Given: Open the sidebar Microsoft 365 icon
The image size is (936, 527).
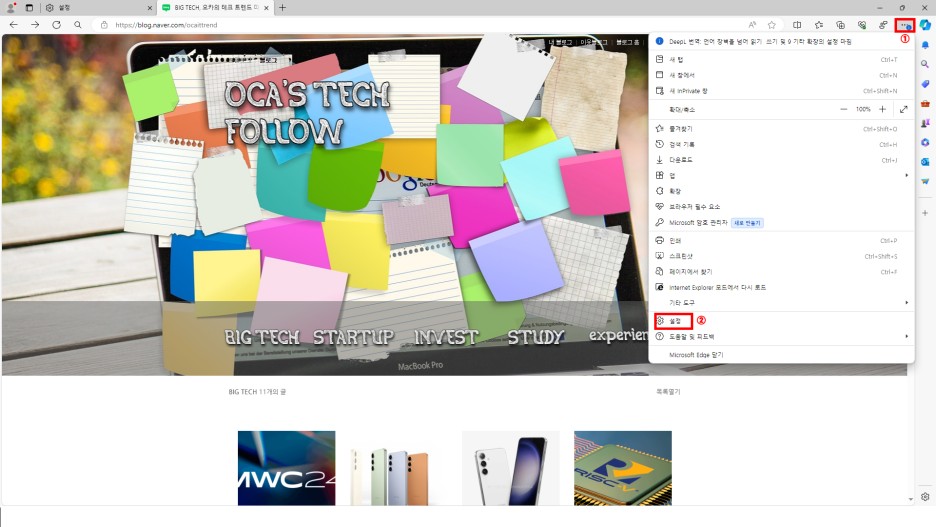Looking at the screenshot, I should pyautogui.click(x=925, y=142).
